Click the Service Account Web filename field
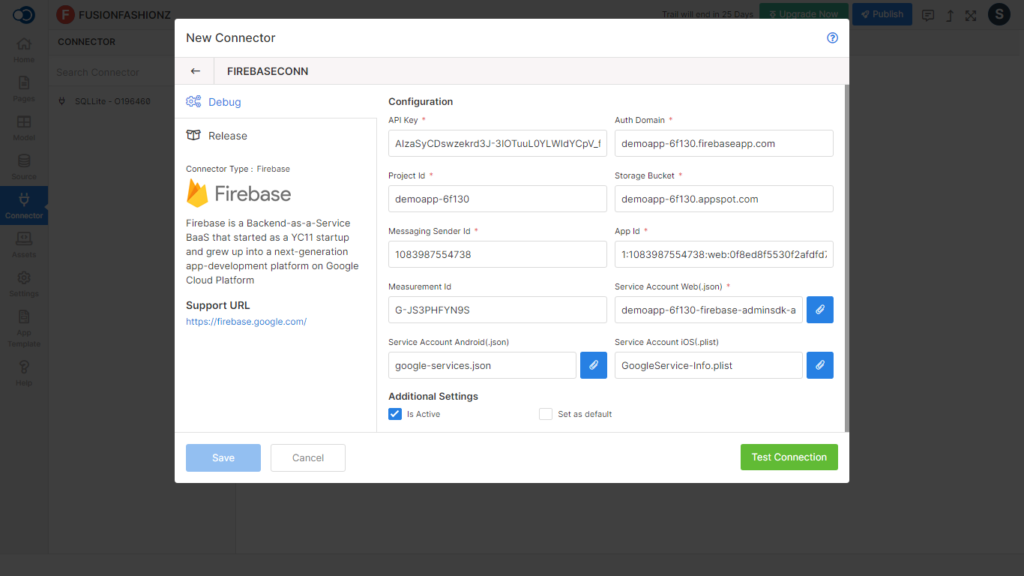The width and height of the screenshot is (1024, 576). 709,310
